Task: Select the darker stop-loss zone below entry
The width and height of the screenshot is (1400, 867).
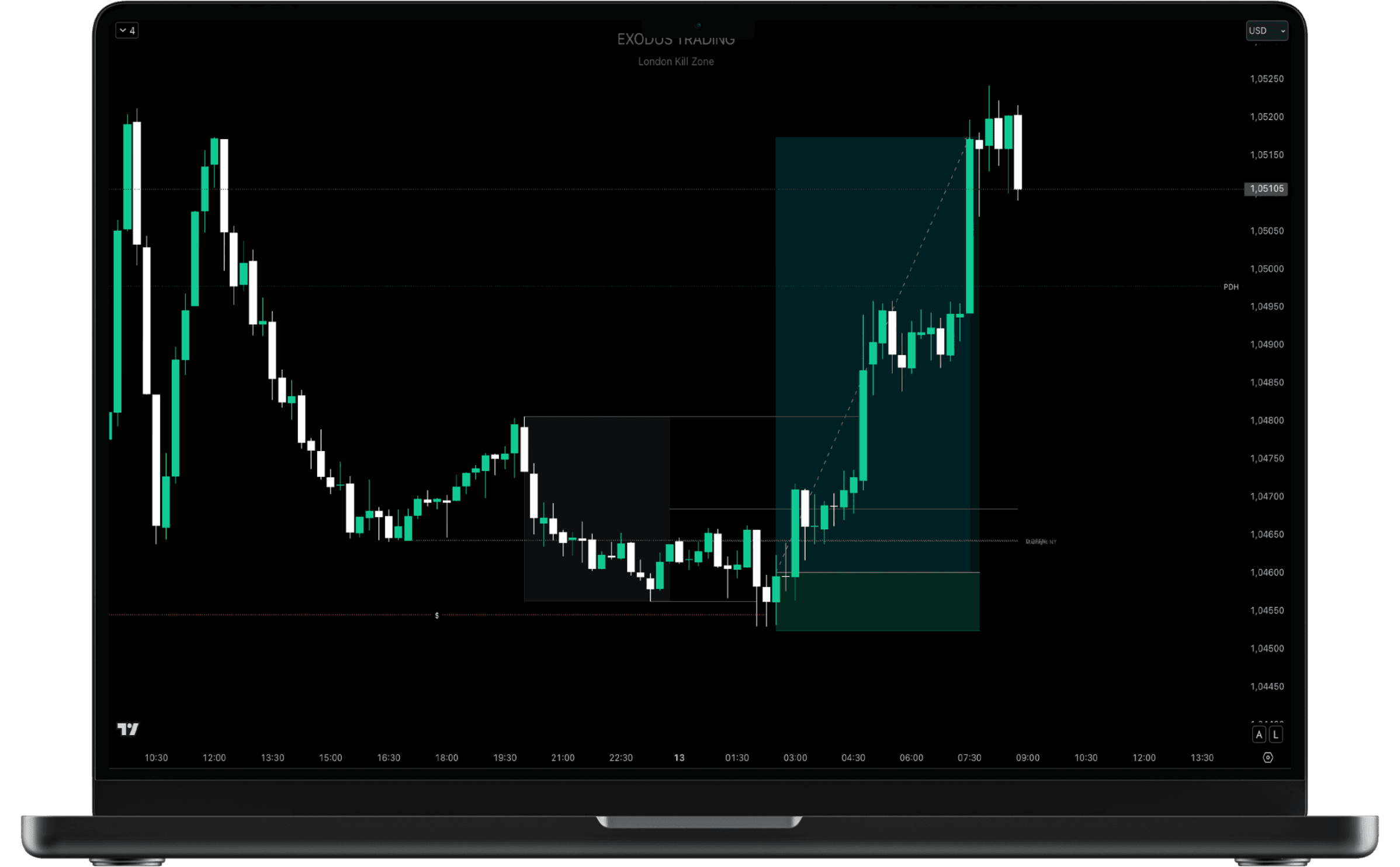Action: pos(876,602)
